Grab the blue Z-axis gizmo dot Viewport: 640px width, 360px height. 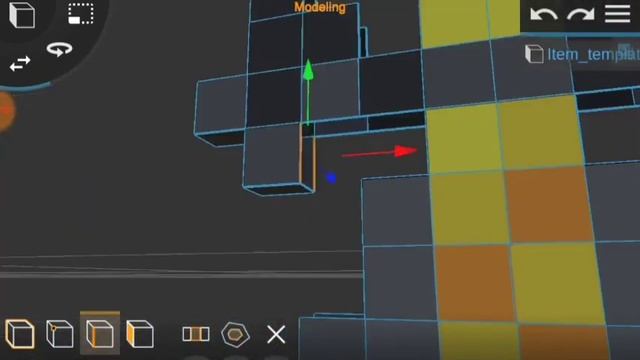[x=331, y=178]
